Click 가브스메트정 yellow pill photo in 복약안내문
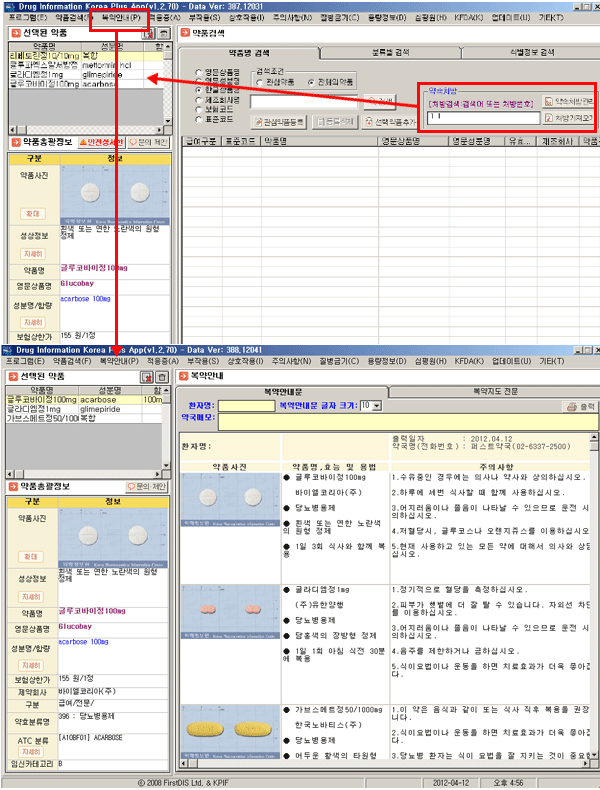Image resolution: width=600 pixels, height=790 pixels. click(x=230, y=732)
